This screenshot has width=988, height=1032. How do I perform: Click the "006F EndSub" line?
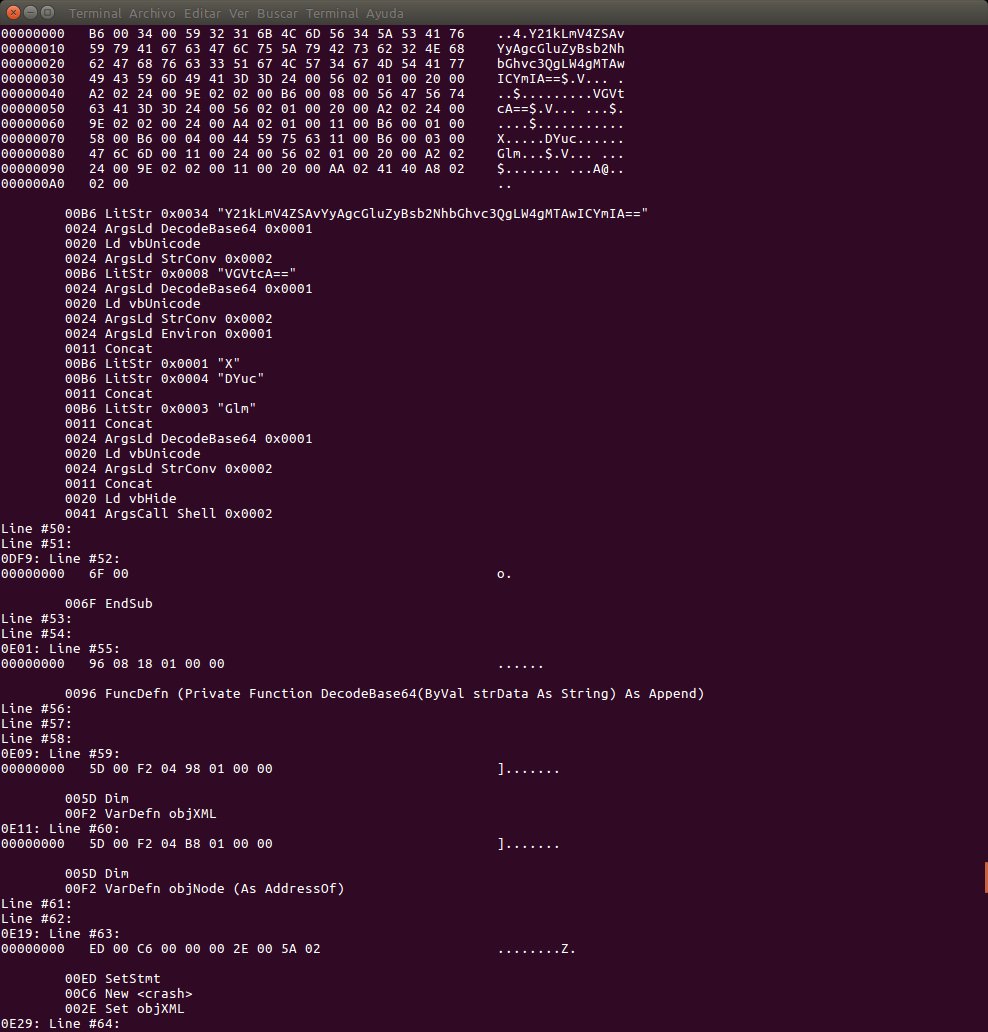pyautogui.click(x=109, y=604)
